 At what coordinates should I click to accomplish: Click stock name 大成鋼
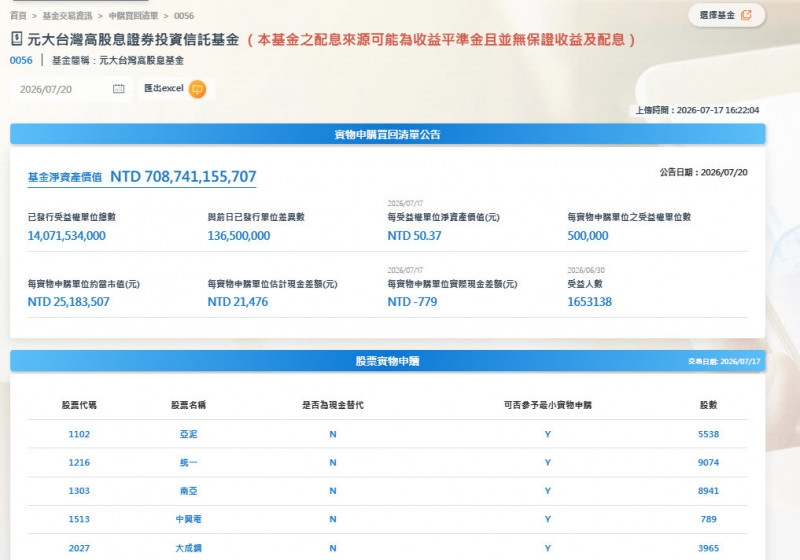[188, 548]
